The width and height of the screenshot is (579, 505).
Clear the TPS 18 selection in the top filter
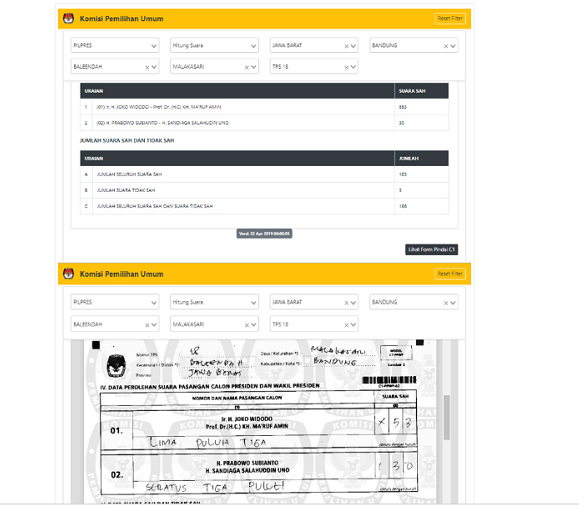click(x=346, y=67)
